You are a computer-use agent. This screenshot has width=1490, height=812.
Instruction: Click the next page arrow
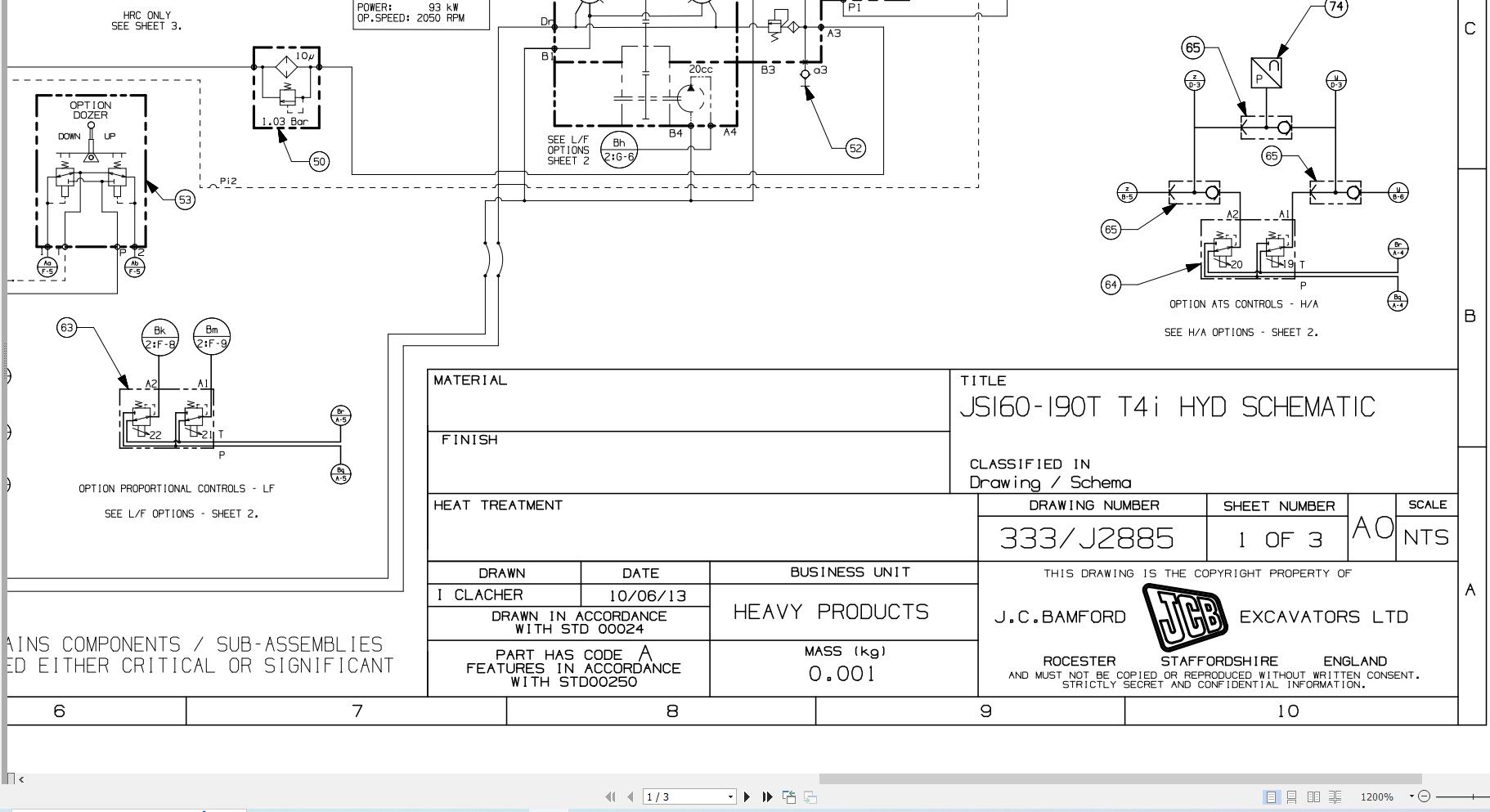[747, 796]
